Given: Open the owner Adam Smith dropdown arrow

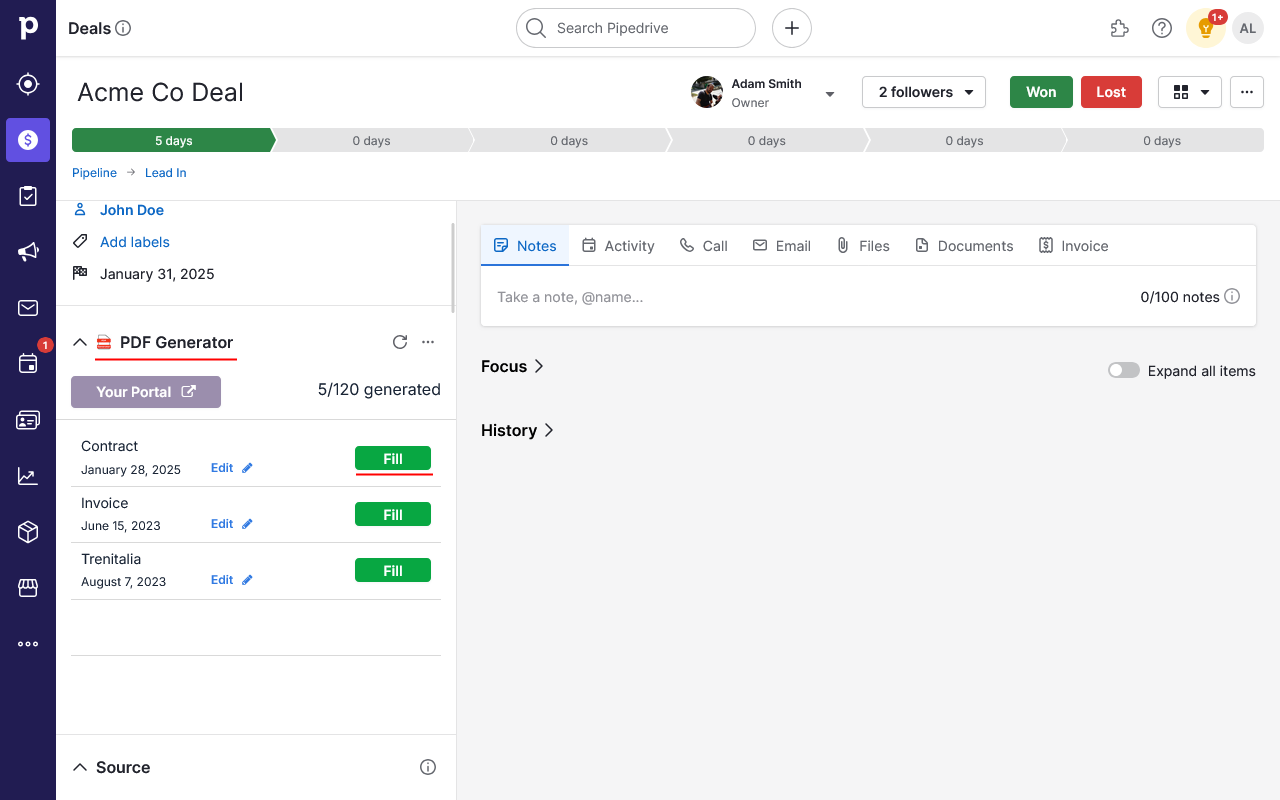Looking at the screenshot, I should pyautogui.click(x=829, y=94).
